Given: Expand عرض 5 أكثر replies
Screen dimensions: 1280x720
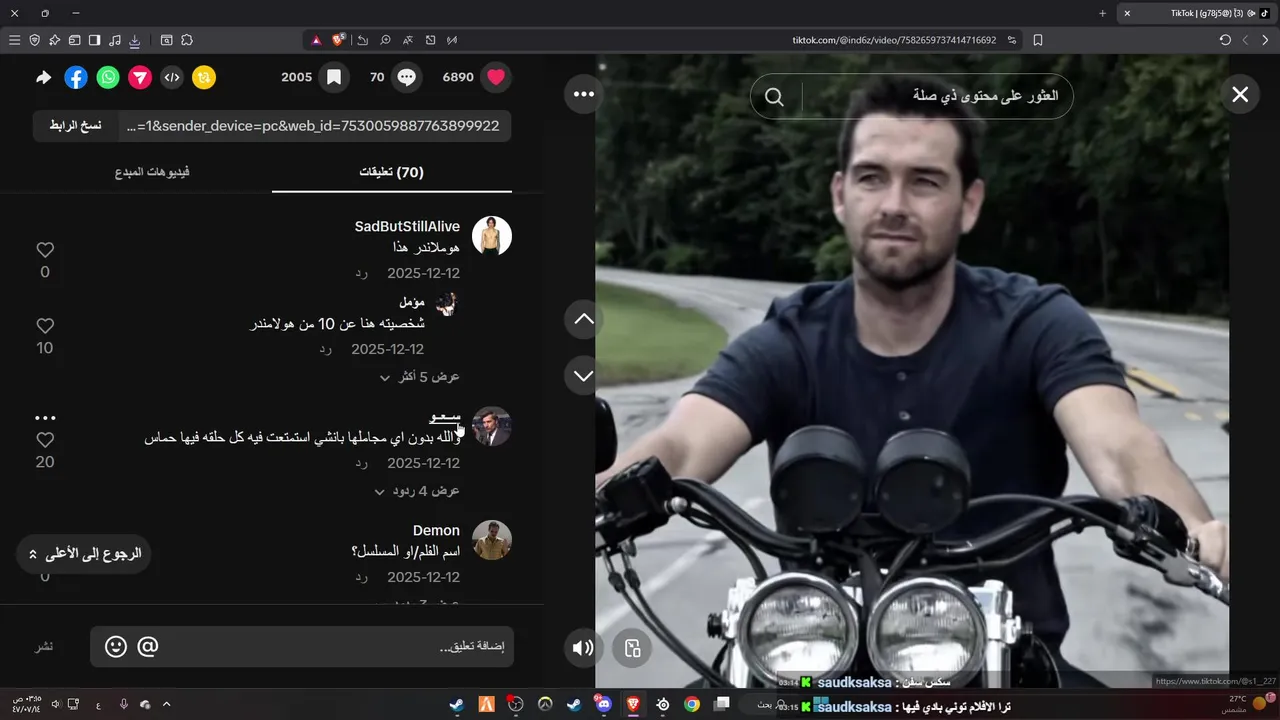Looking at the screenshot, I should pos(420,377).
